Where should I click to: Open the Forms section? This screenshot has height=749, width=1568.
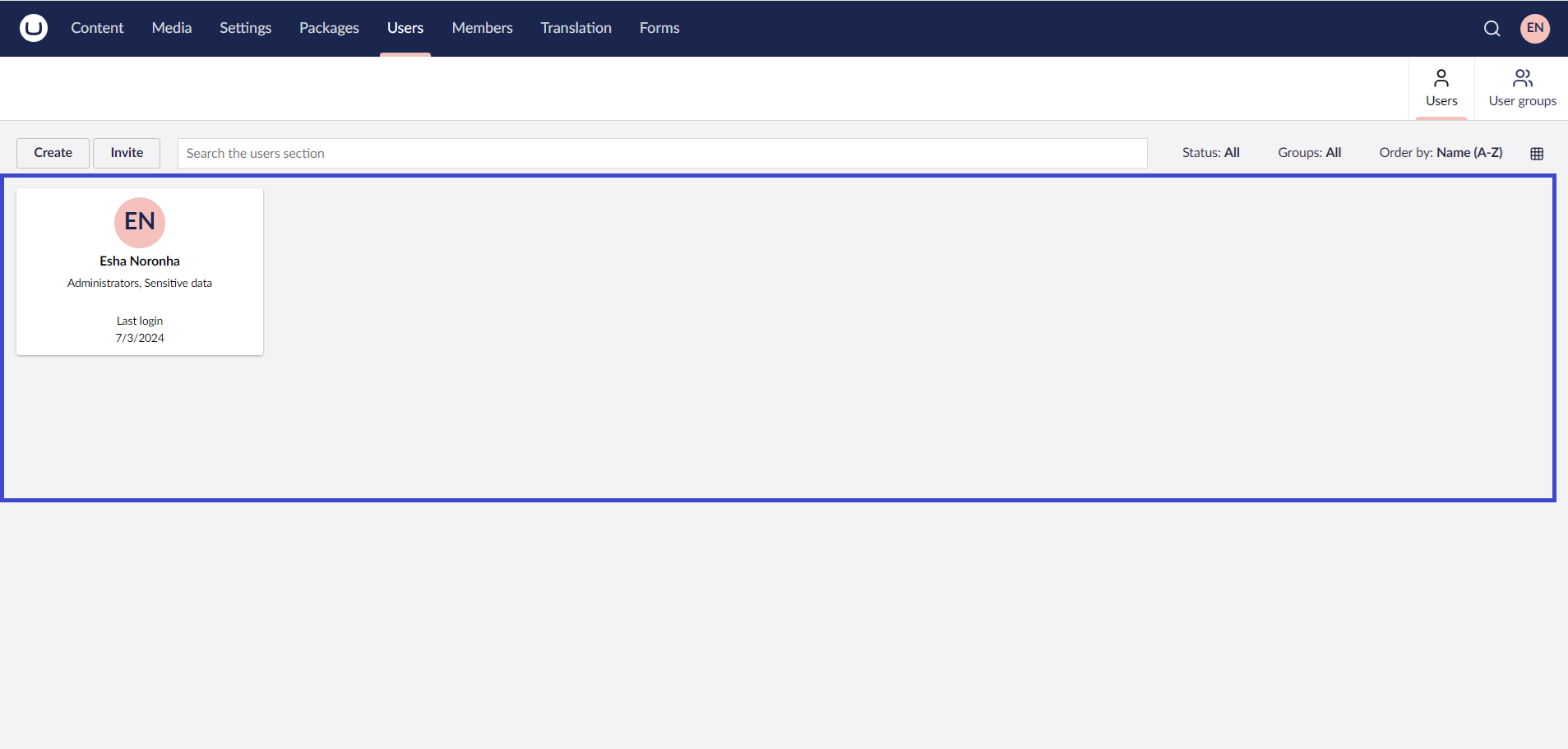point(659,28)
